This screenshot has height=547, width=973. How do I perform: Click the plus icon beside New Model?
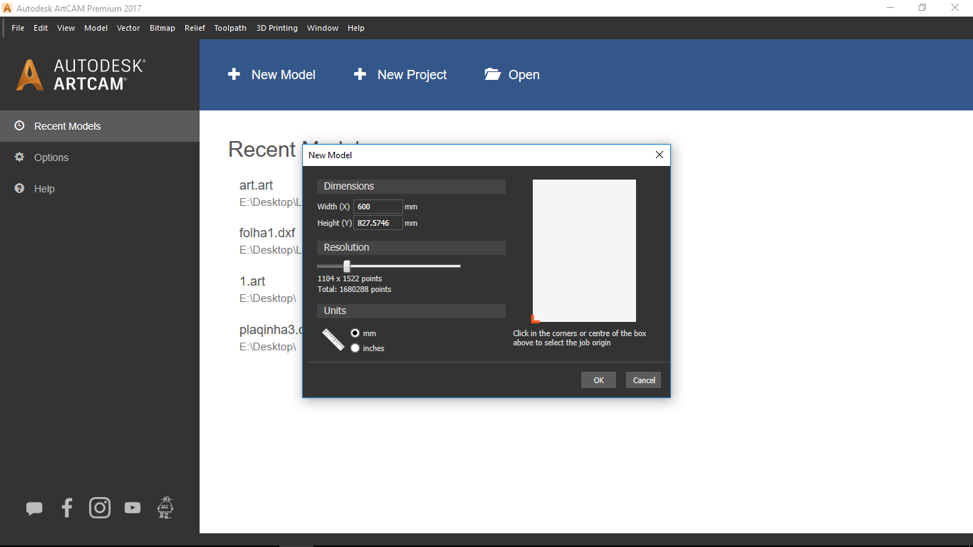234,75
